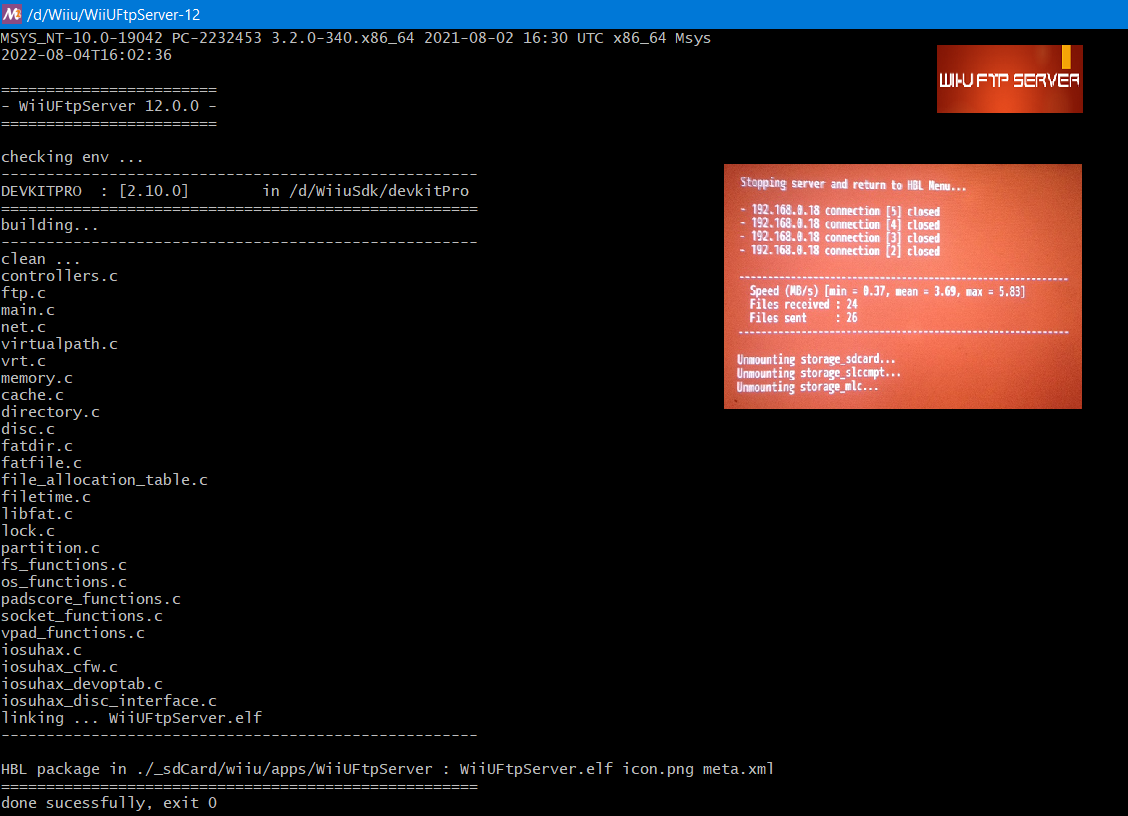Click the vrt.c line

point(23,361)
